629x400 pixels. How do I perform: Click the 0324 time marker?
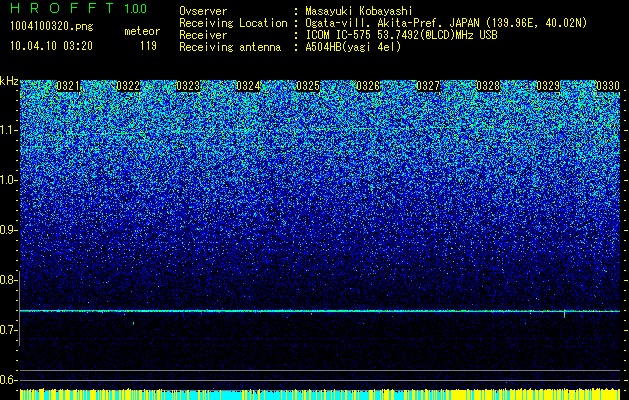tap(248, 86)
